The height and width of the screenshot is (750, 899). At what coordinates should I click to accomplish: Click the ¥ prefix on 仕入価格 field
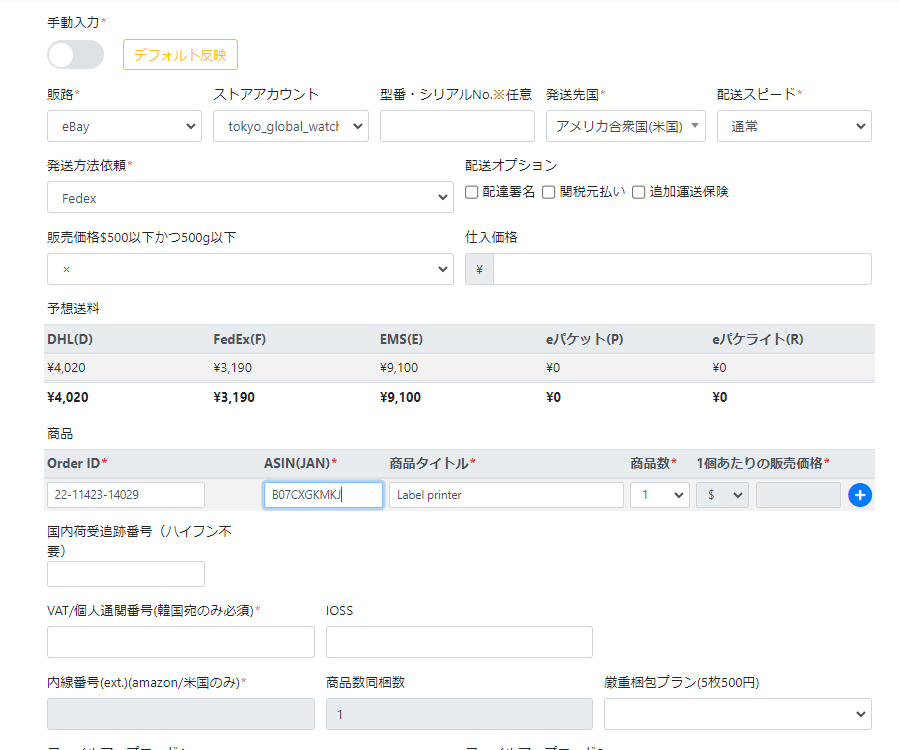479,269
